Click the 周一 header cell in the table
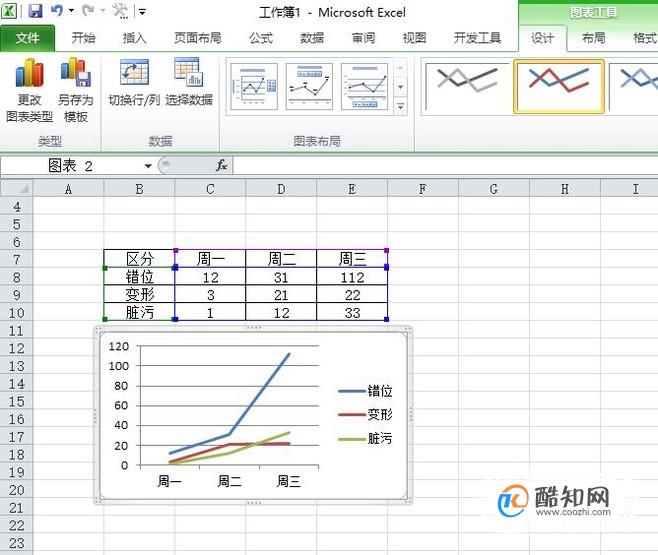Viewport: 658px width, 555px height. tap(210, 259)
